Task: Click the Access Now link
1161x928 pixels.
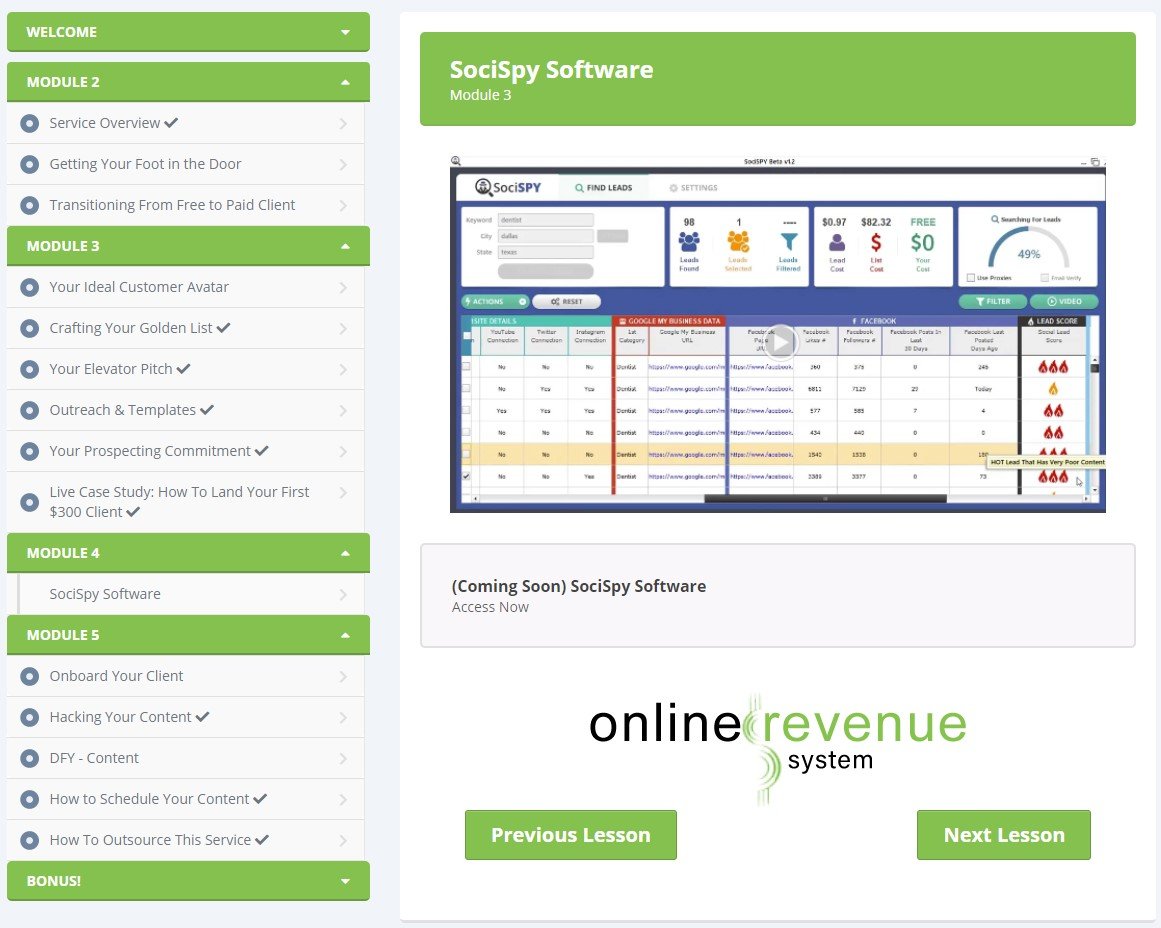Action: (490, 607)
